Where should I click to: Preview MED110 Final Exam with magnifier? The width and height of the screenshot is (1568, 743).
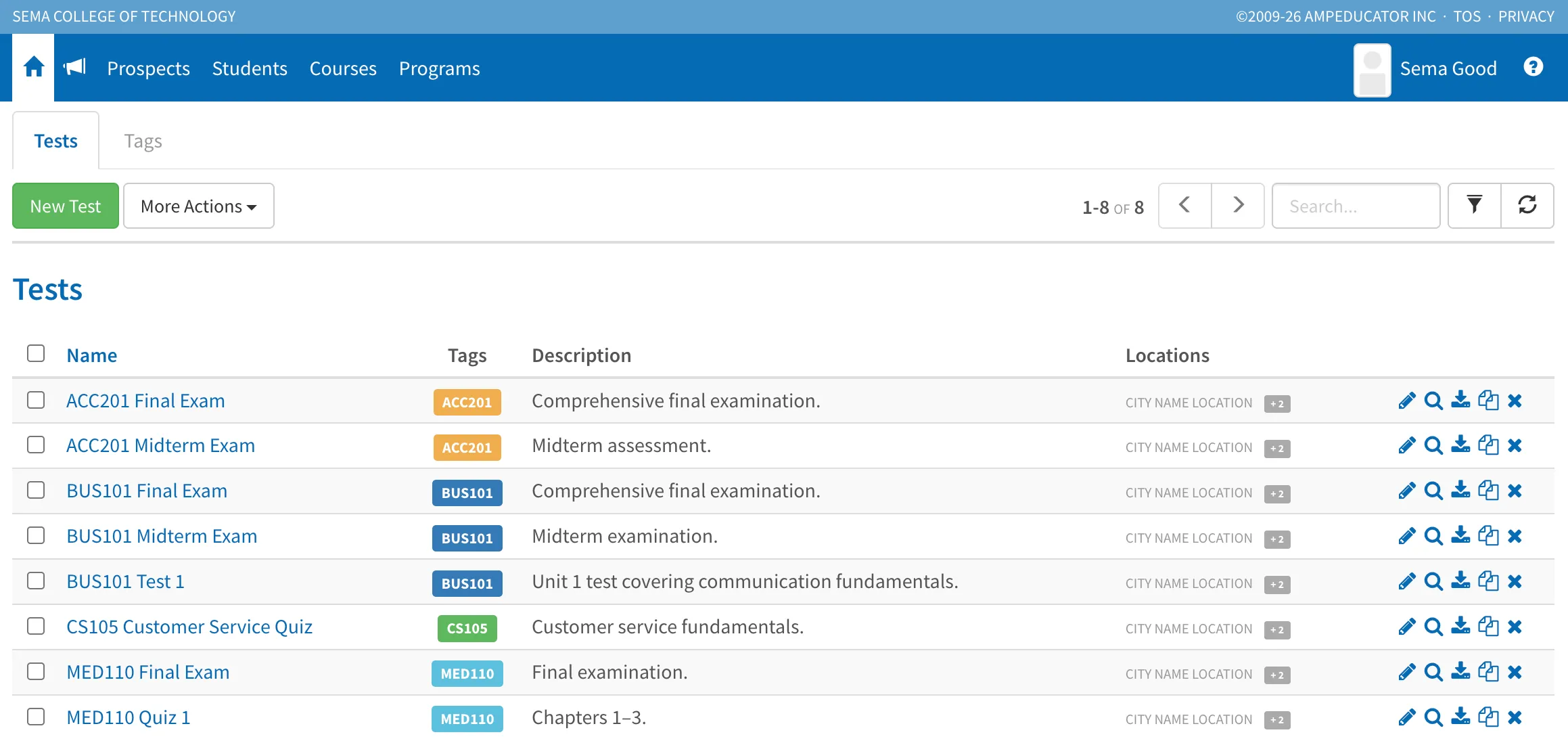pos(1433,672)
